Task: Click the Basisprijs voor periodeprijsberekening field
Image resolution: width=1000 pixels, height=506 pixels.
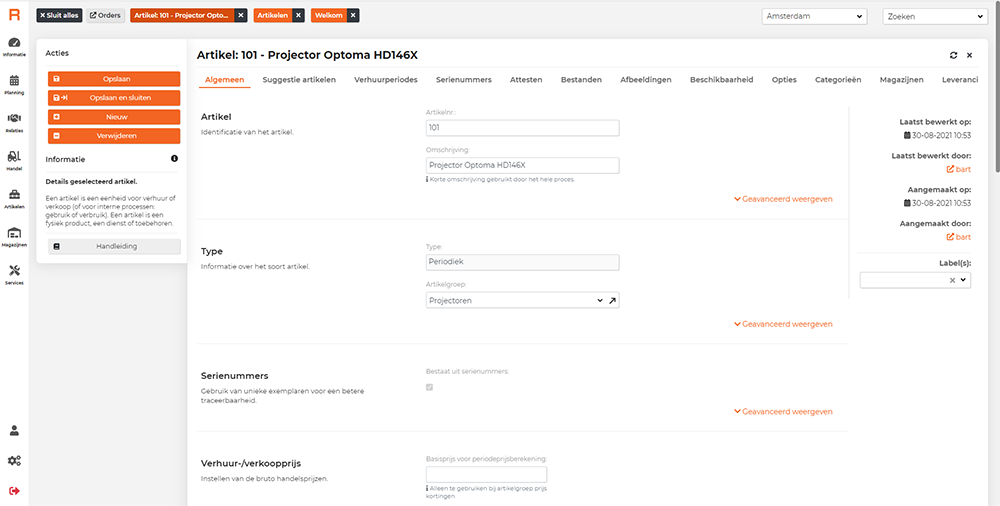Action: [x=486, y=475]
